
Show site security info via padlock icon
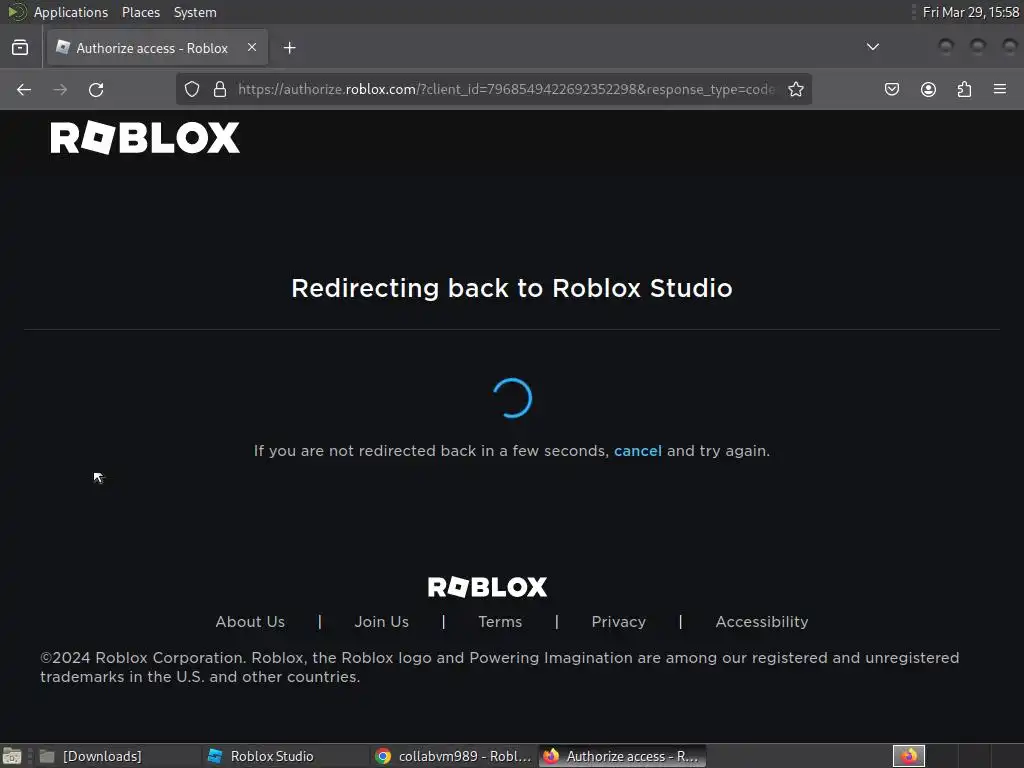point(220,89)
